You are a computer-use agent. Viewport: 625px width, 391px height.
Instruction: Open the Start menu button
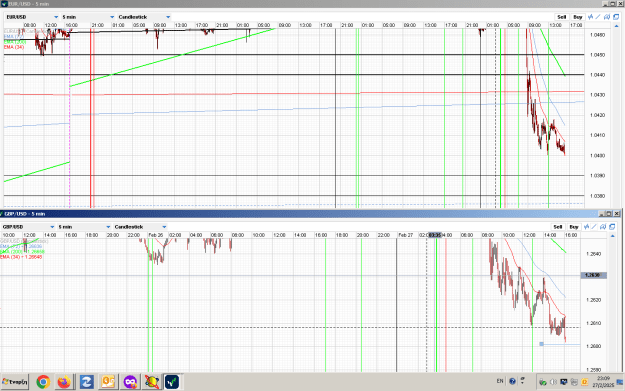[x=15, y=382]
